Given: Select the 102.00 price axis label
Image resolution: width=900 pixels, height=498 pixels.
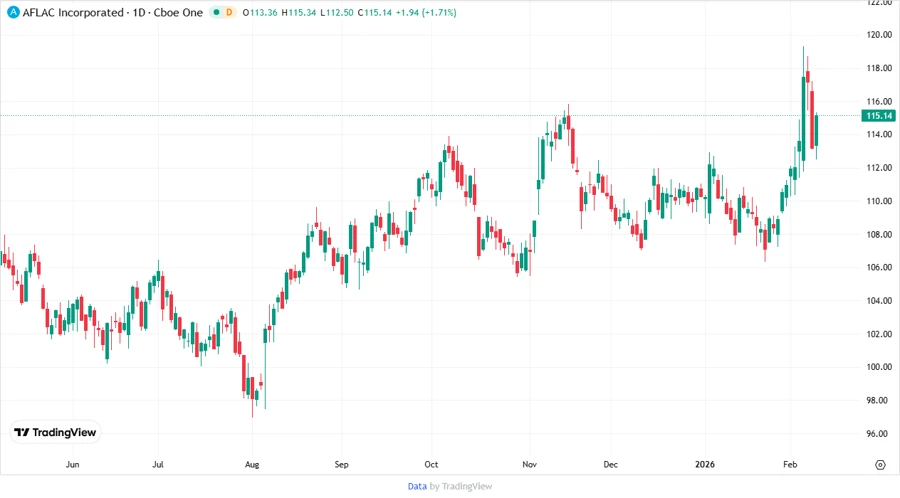Looking at the screenshot, I should 879,334.
